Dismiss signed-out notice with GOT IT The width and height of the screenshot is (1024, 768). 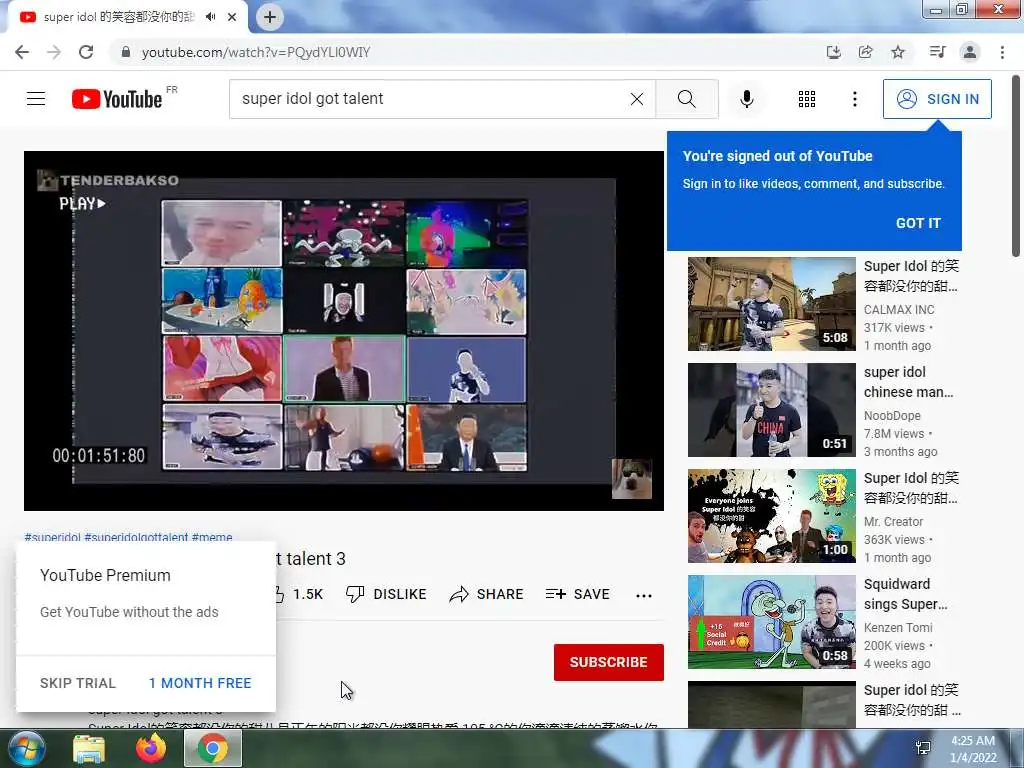[x=918, y=223]
